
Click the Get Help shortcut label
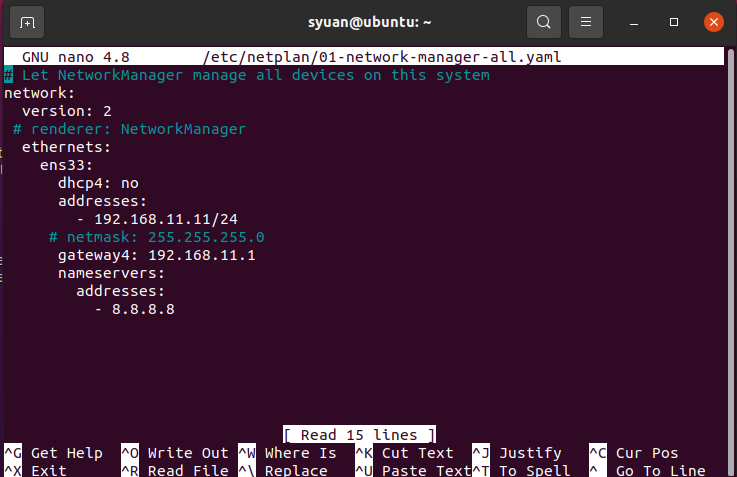(66, 453)
